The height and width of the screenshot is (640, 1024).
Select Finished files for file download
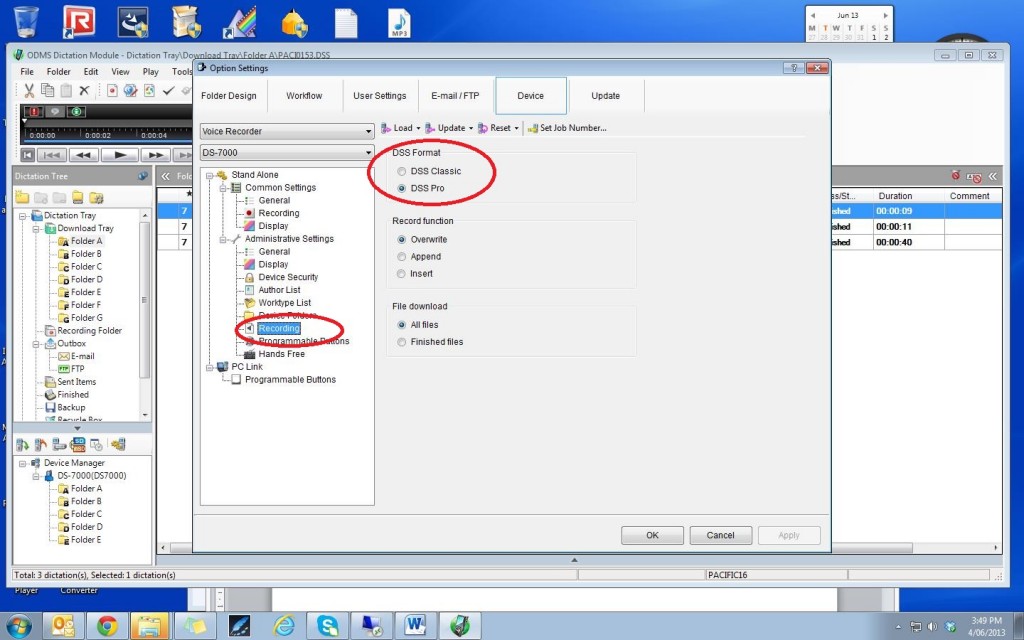click(x=402, y=342)
